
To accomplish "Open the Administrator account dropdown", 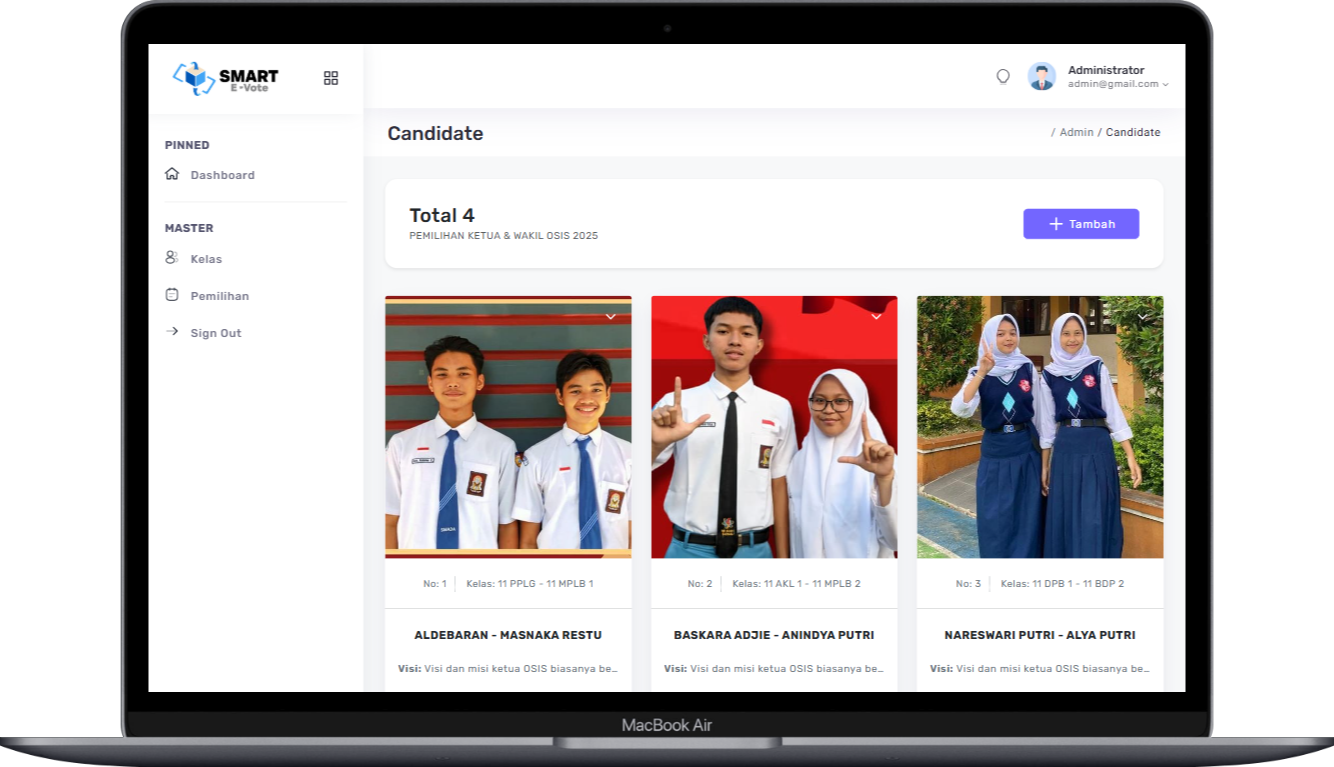I will pyautogui.click(x=1163, y=84).
